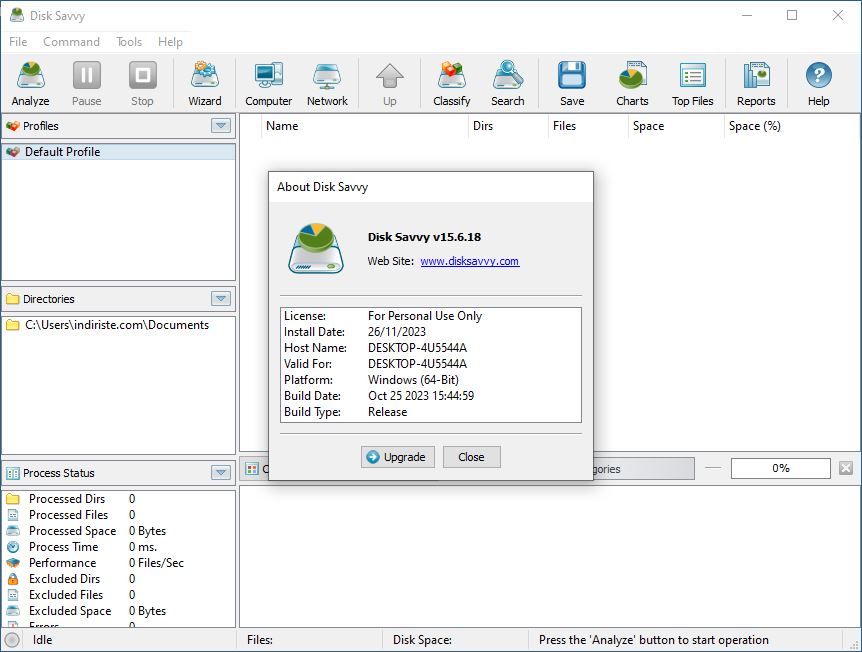Select the Processed Space status row
Viewport: 862px width, 652px height.
(119, 531)
